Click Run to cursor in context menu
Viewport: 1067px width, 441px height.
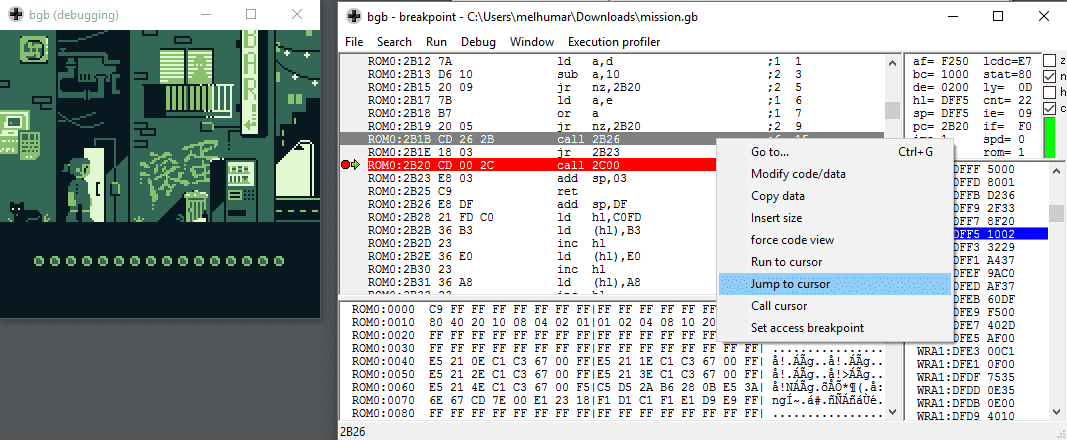point(786,262)
